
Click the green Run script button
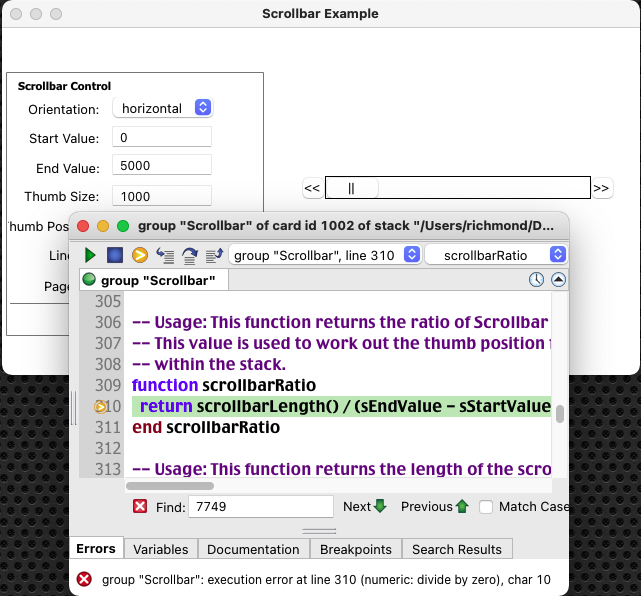click(90, 255)
